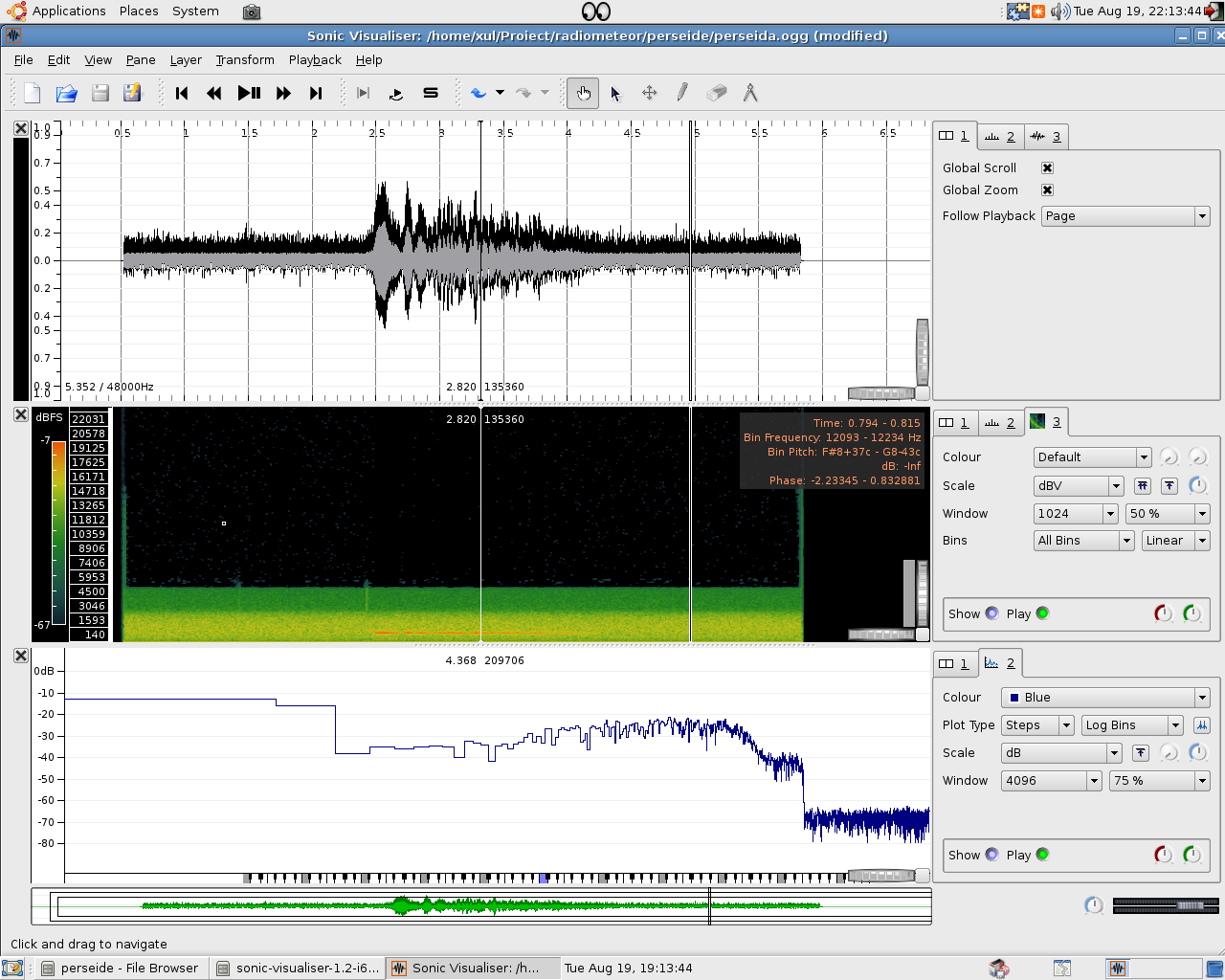Open the Layer menu
The height and width of the screenshot is (980, 1225).
[x=186, y=59]
